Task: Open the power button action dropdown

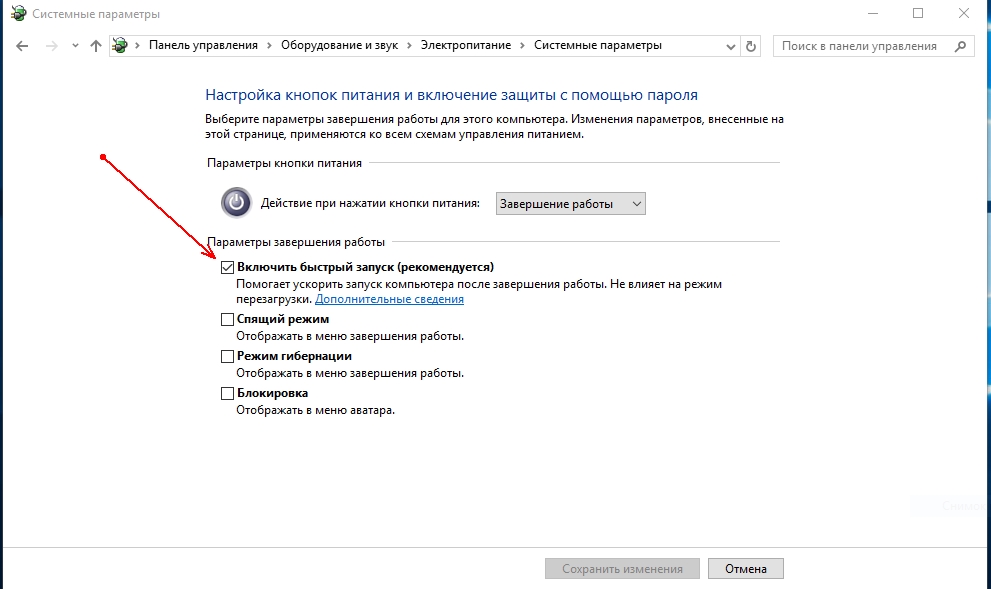Action: coord(571,204)
